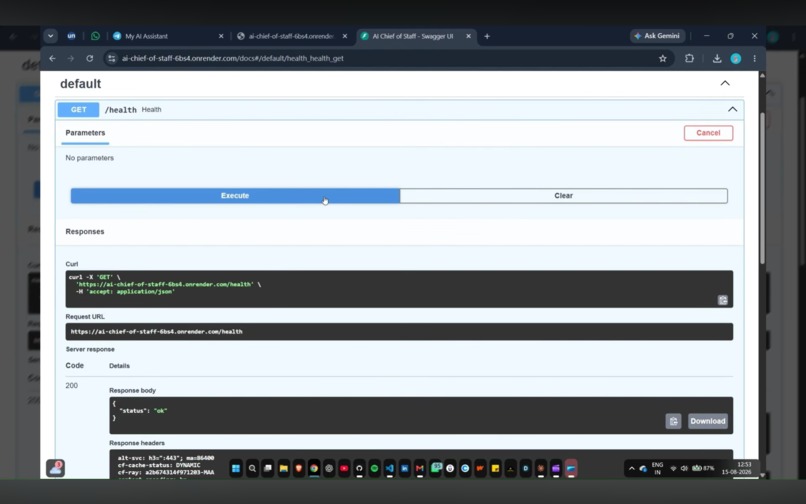Viewport: 806px width, 504px height.
Task: Click the Request URL text box
Action: pyautogui.click(x=399, y=332)
